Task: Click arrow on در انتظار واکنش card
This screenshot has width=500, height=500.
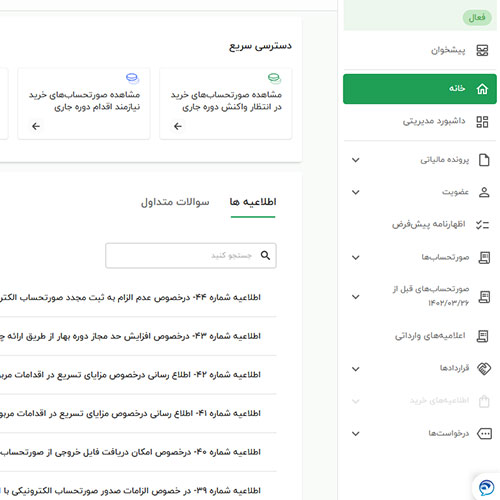Action: (178, 126)
